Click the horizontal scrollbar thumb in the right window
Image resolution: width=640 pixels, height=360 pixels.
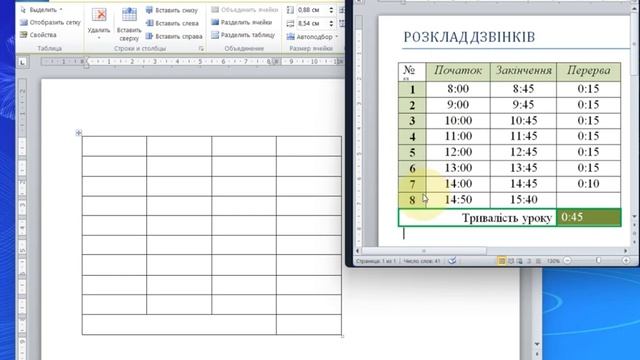(424, 251)
